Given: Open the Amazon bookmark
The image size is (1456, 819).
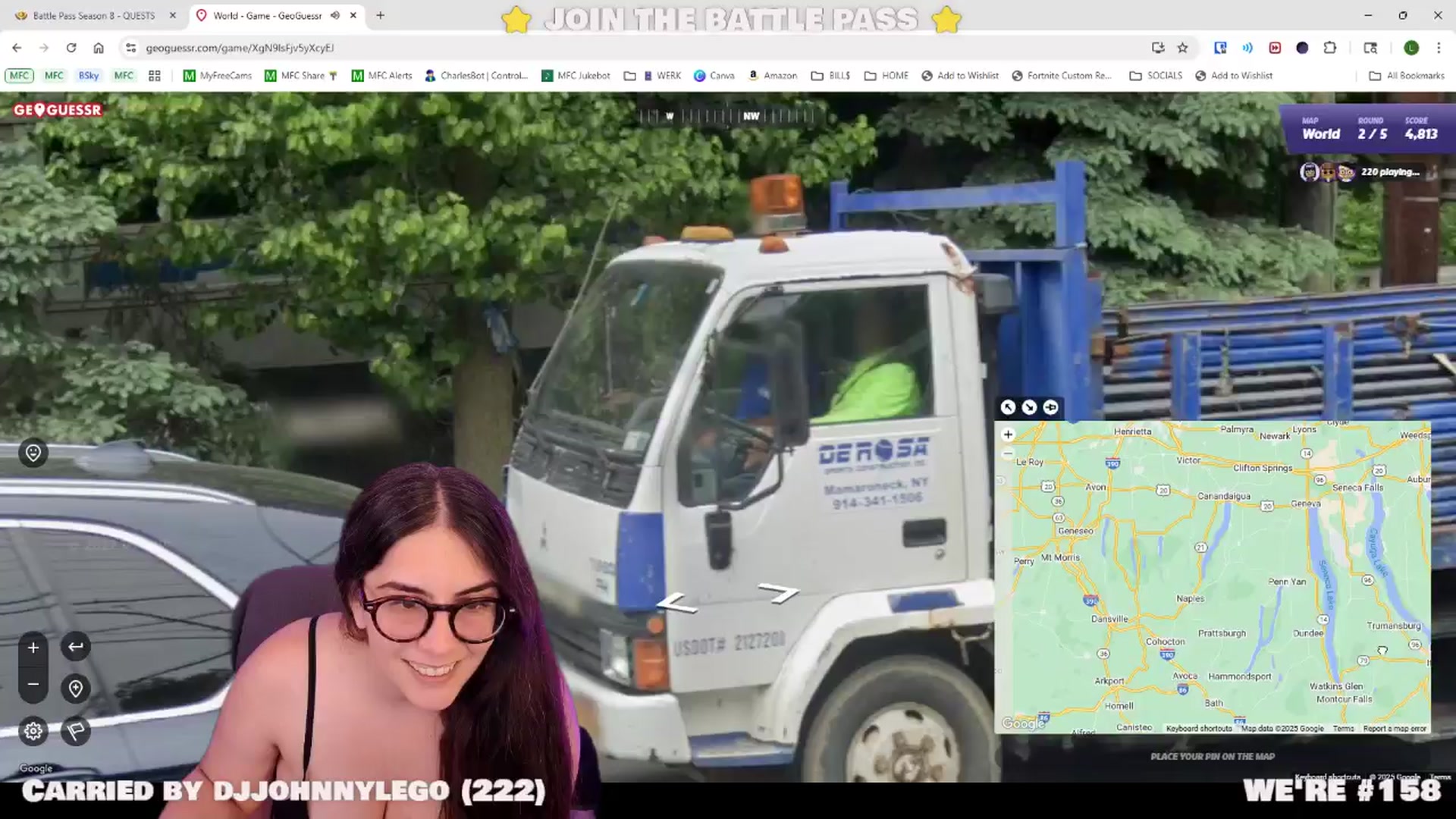Looking at the screenshot, I should coord(772,76).
